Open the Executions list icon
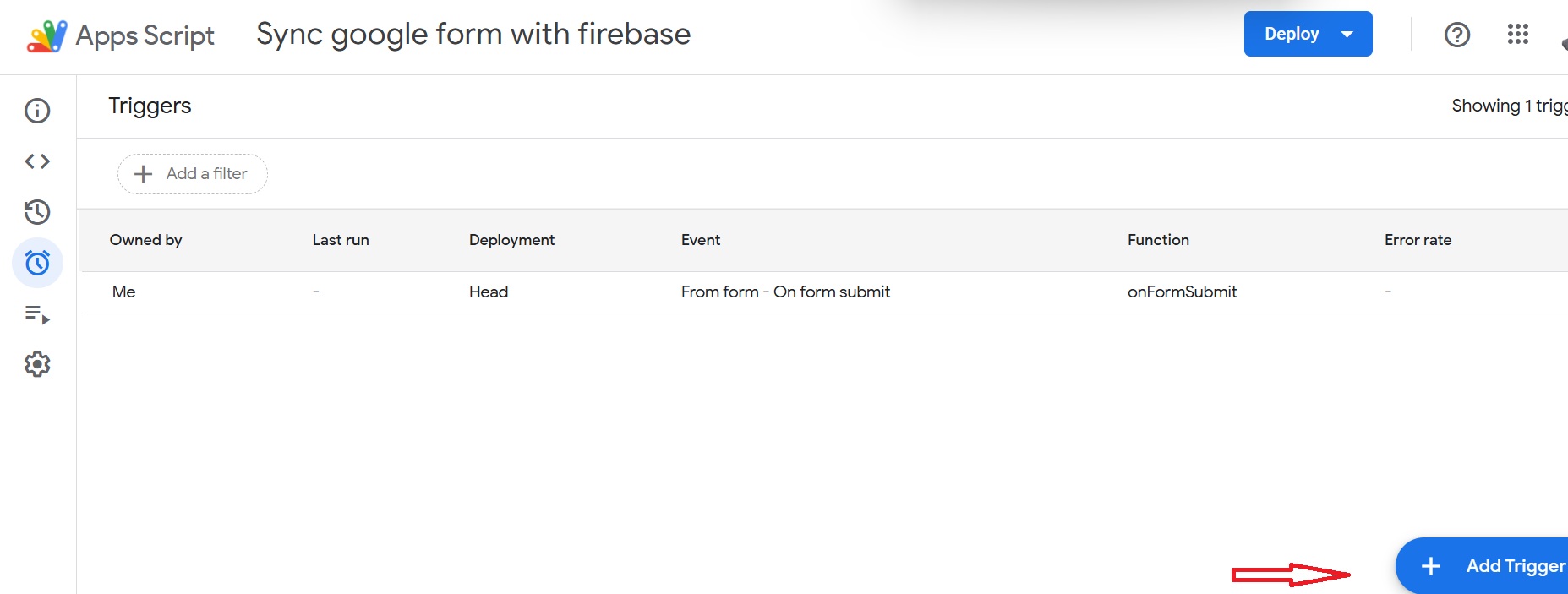This screenshot has width=1568, height=594. tap(37, 315)
